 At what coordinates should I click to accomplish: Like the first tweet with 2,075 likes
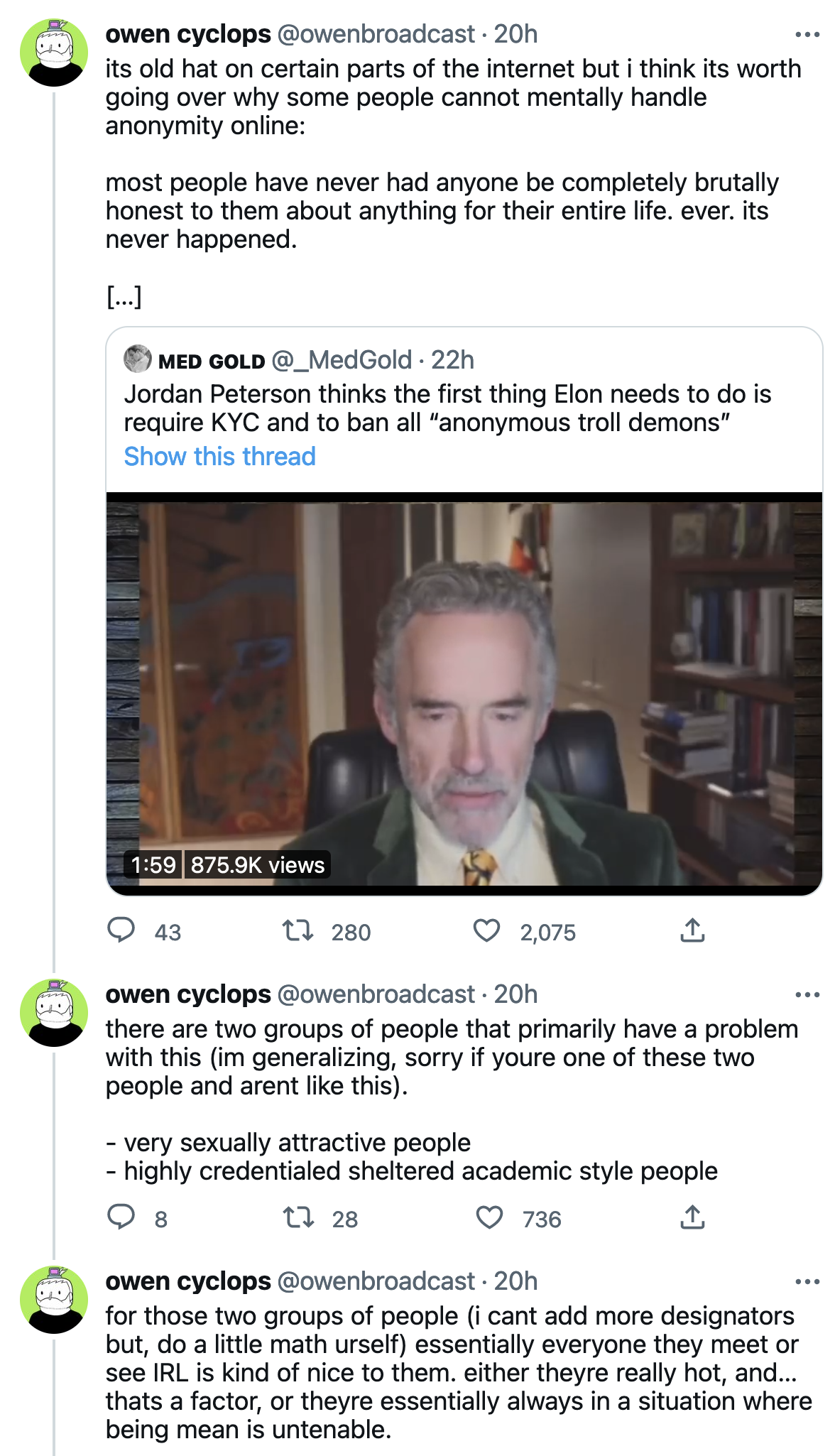pos(487,930)
